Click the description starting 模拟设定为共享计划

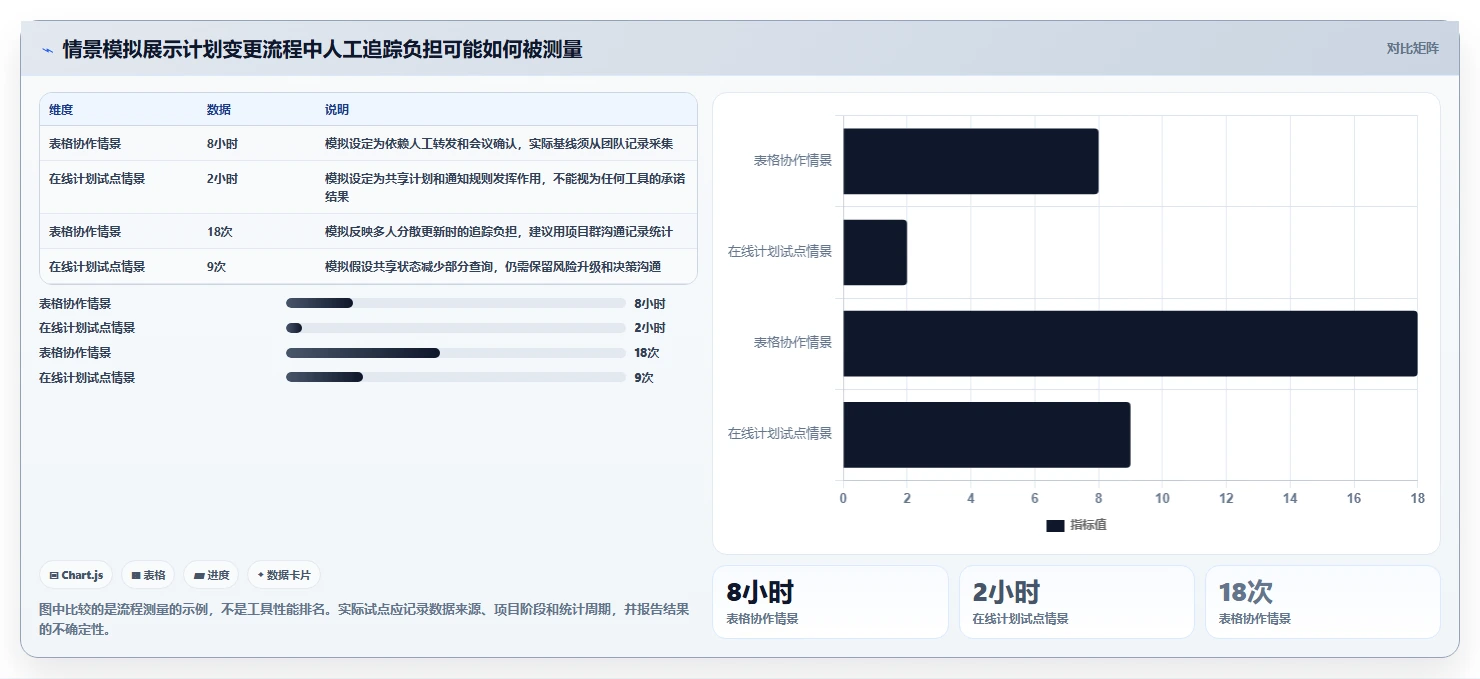click(505, 188)
